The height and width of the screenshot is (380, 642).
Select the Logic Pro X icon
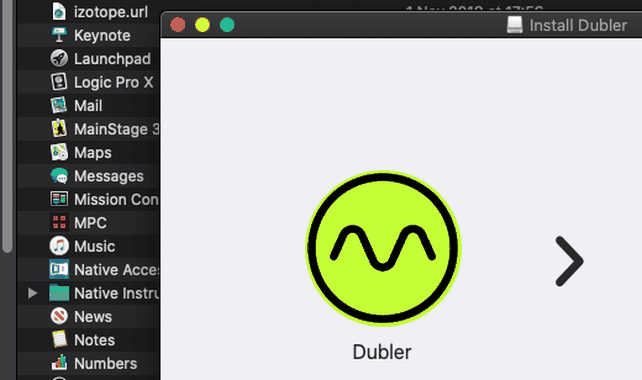(59, 82)
